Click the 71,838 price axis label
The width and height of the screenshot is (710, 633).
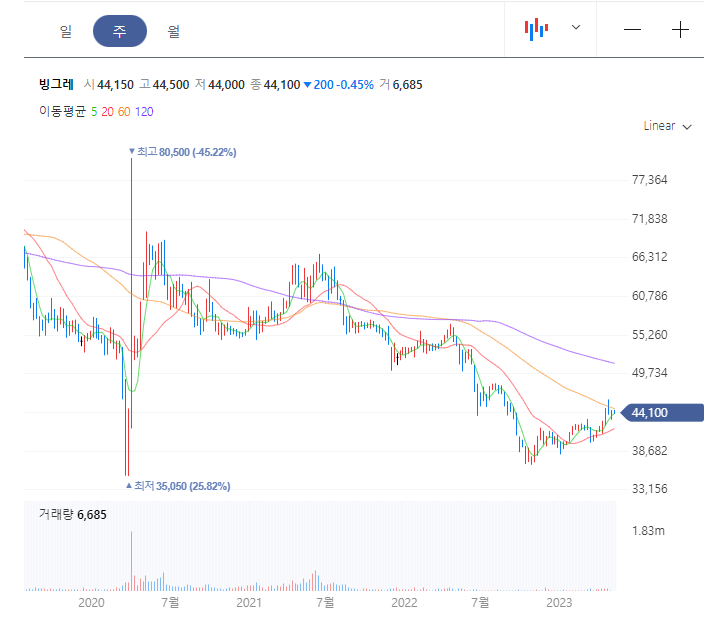click(x=649, y=219)
